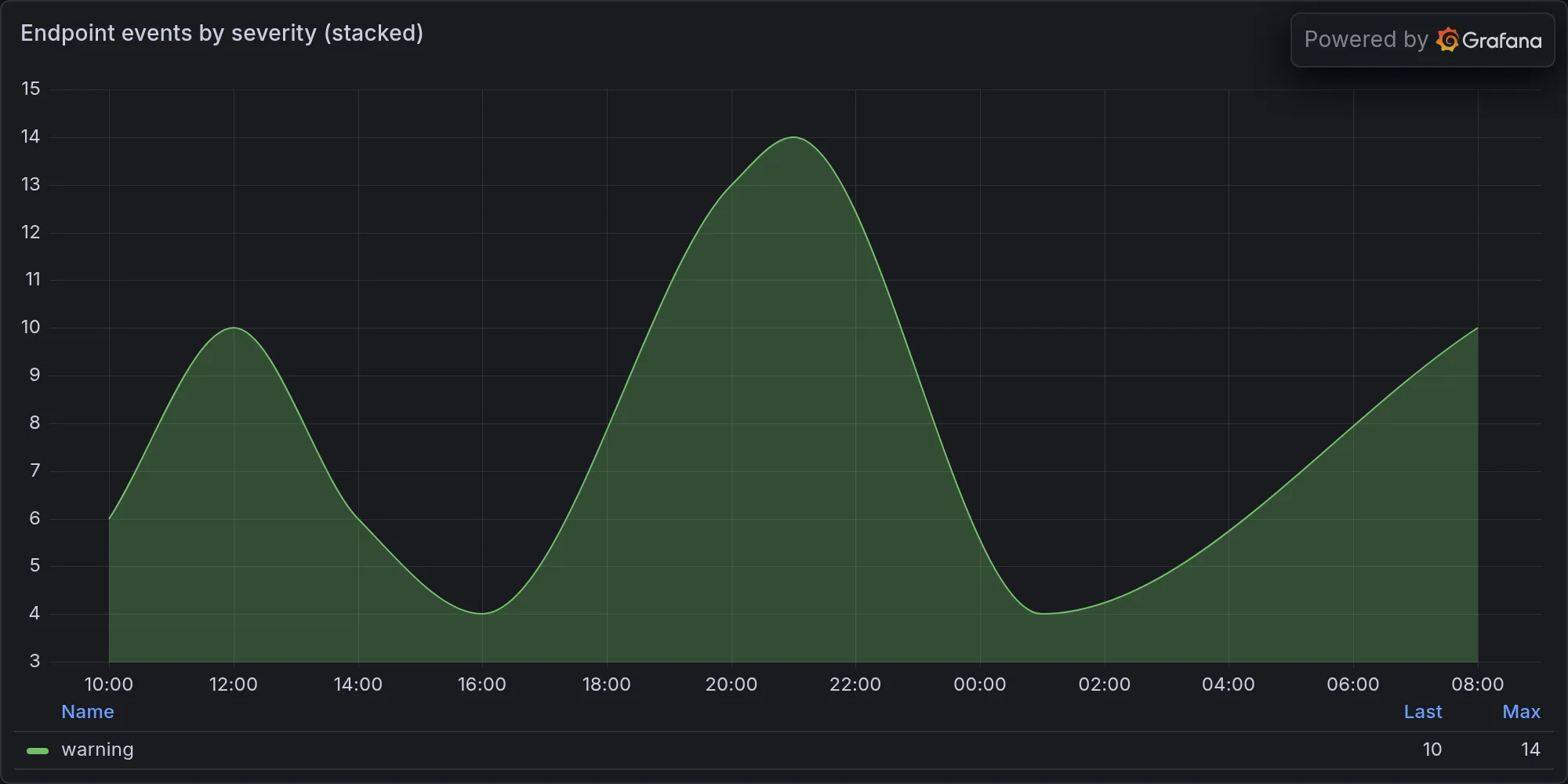This screenshot has height=784, width=1568.
Task: Click the 3 y-axis label
Action: coord(34,661)
